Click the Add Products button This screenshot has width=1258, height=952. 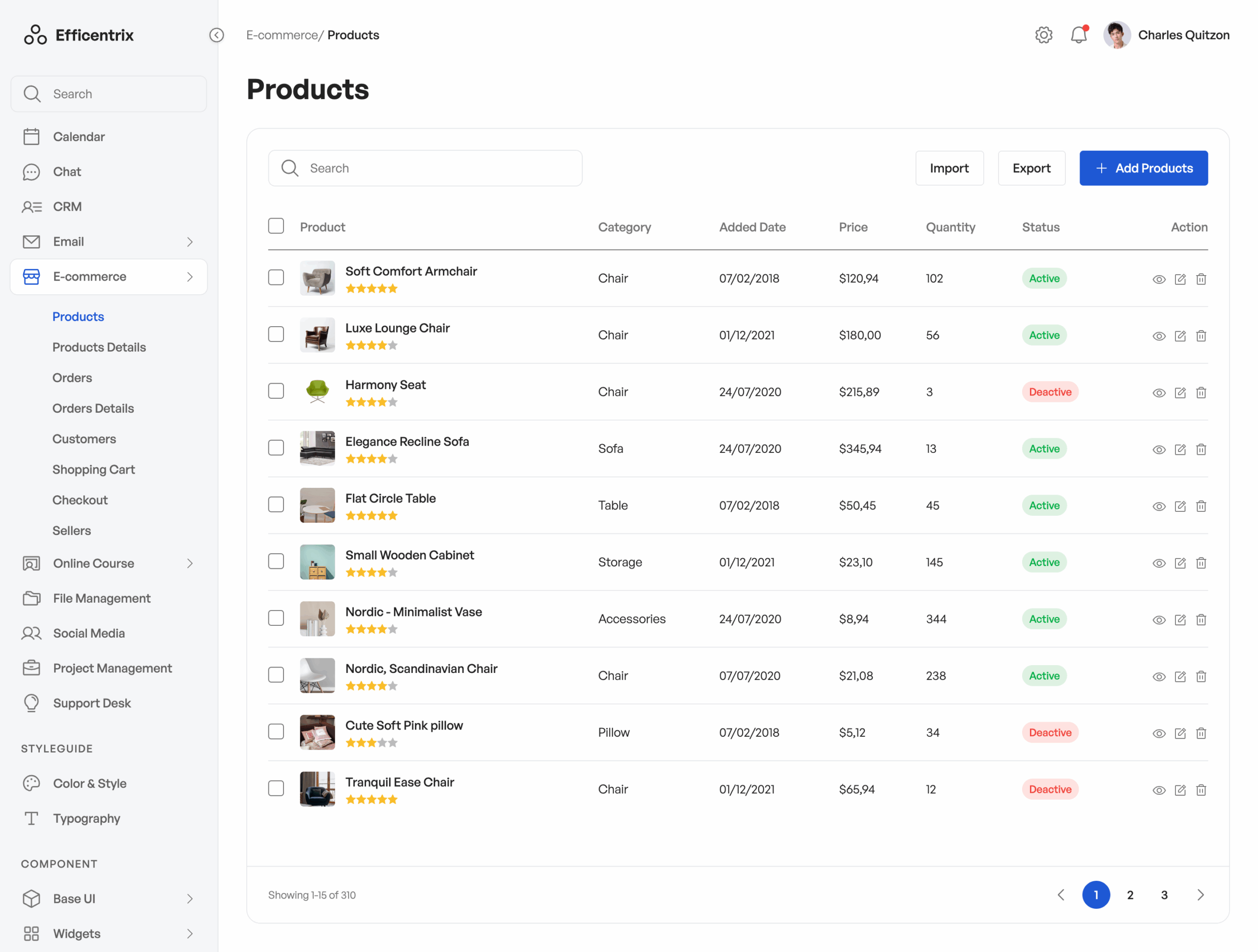pos(1143,168)
